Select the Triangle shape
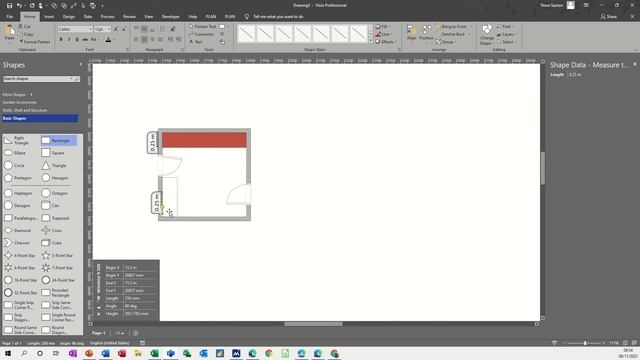The image size is (640, 360). tap(54, 166)
